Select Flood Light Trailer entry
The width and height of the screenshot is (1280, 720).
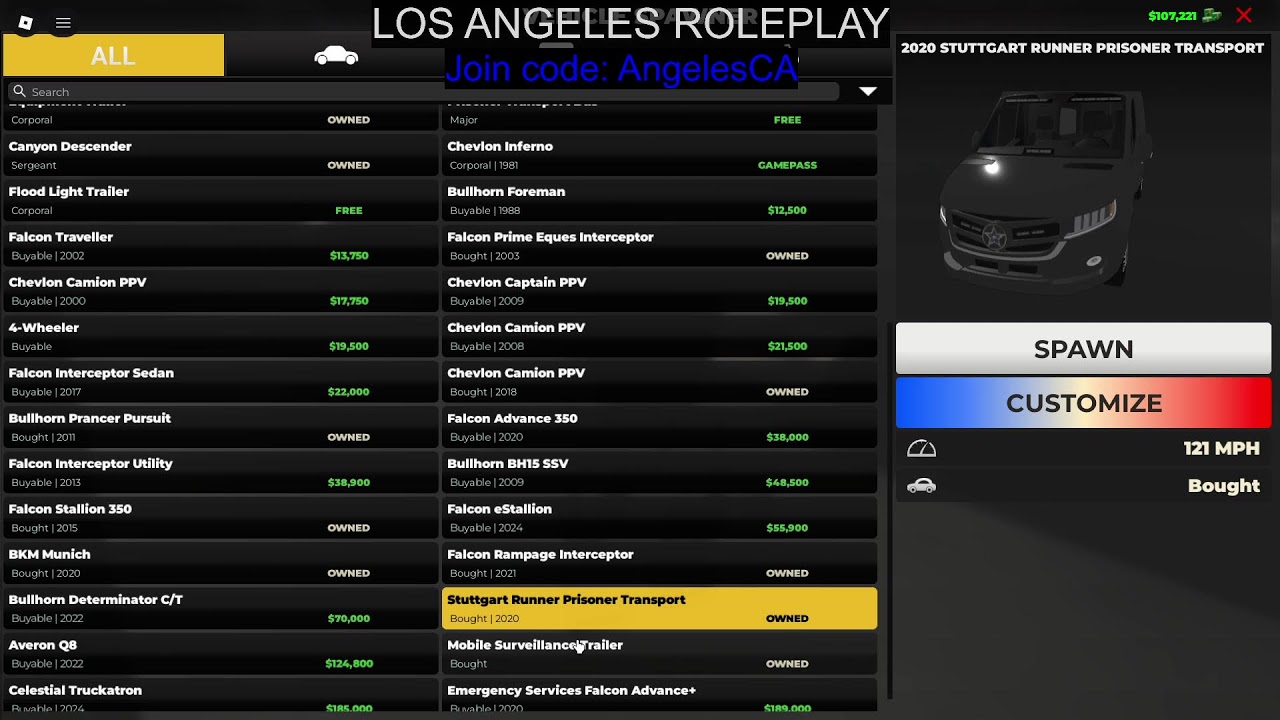(221, 200)
